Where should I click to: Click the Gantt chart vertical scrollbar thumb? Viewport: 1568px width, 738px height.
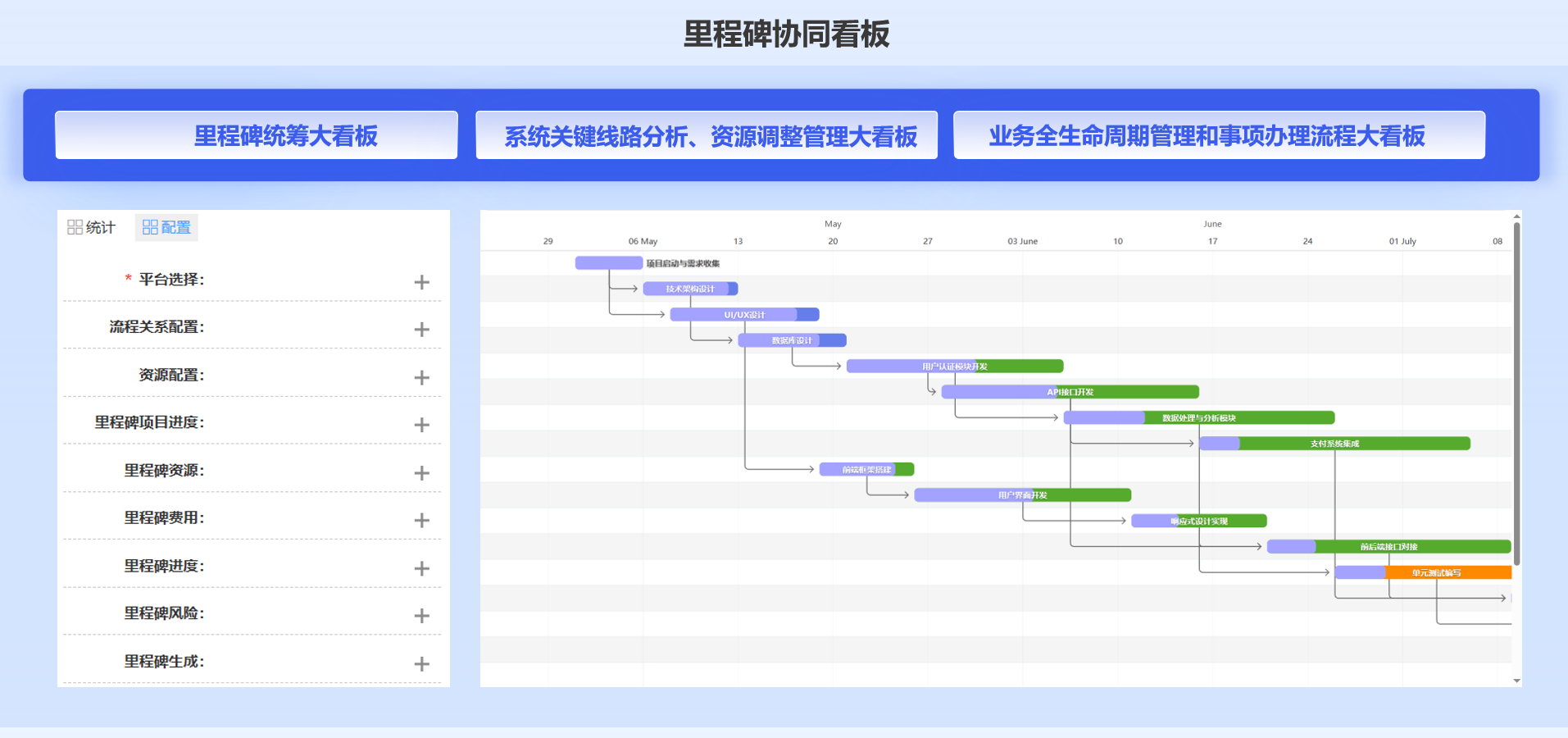[1516, 394]
